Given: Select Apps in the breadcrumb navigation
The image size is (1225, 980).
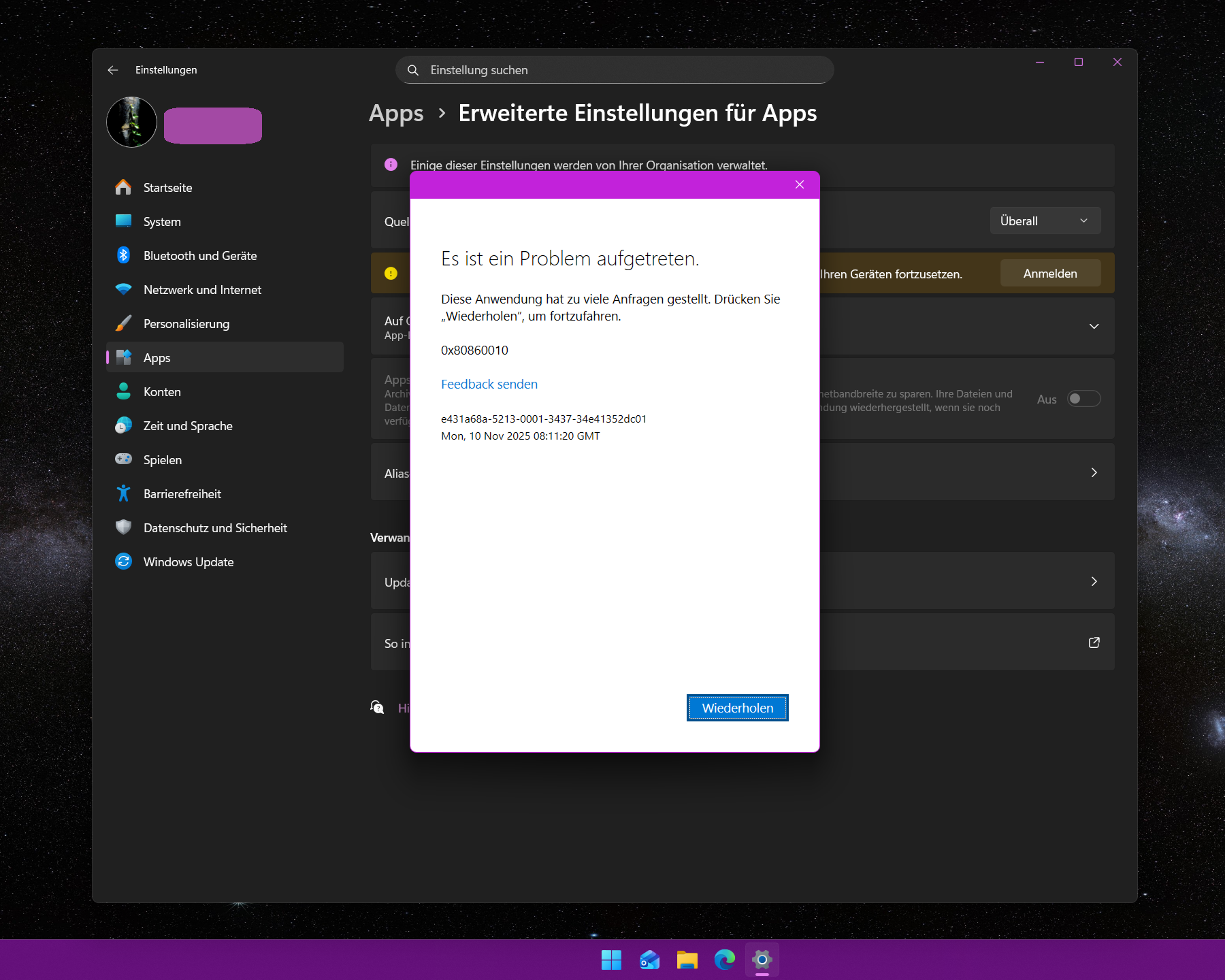Looking at the screenshot, I should (396, 113).
